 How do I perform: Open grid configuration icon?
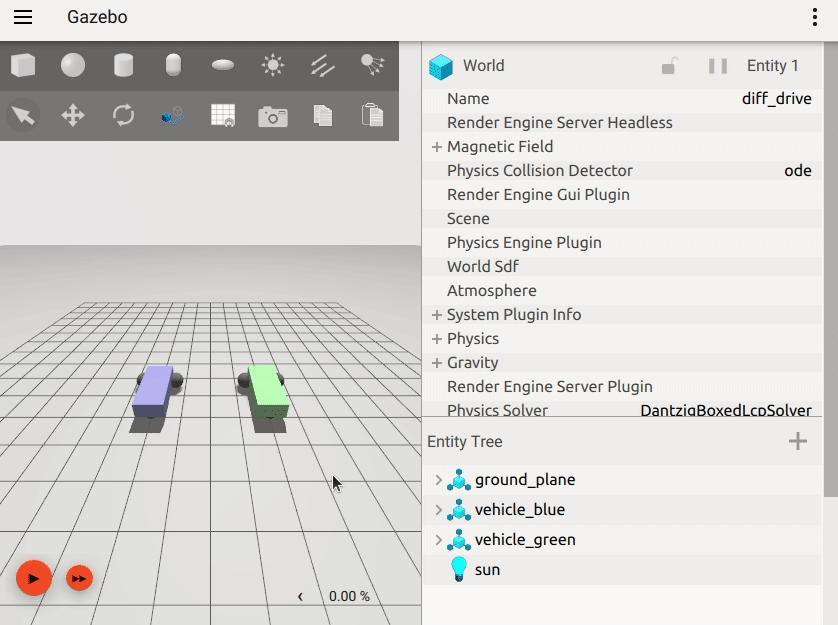coord(223,115)
